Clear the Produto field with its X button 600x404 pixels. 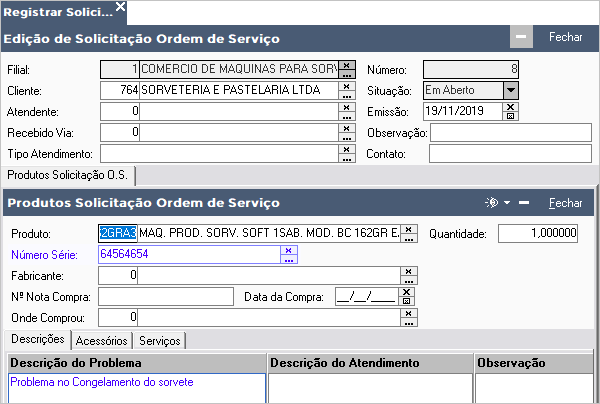click(x=409, y=229)
